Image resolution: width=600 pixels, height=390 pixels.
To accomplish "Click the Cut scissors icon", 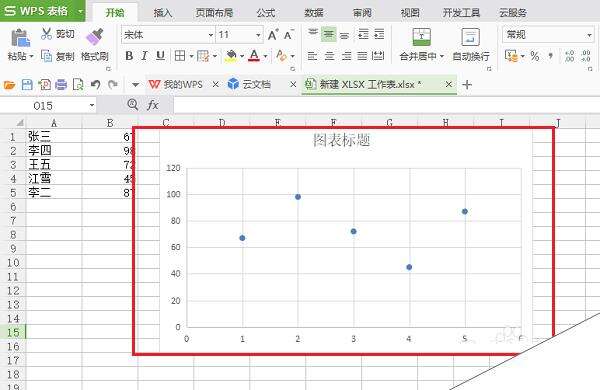I will click(46, 34).
